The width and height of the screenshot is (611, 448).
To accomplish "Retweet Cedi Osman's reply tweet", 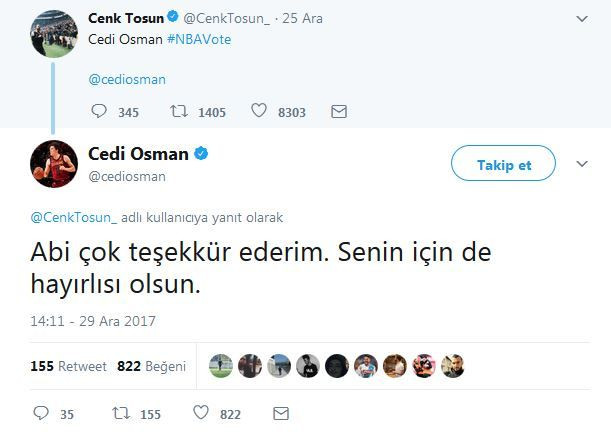I will tap(119, 413).
